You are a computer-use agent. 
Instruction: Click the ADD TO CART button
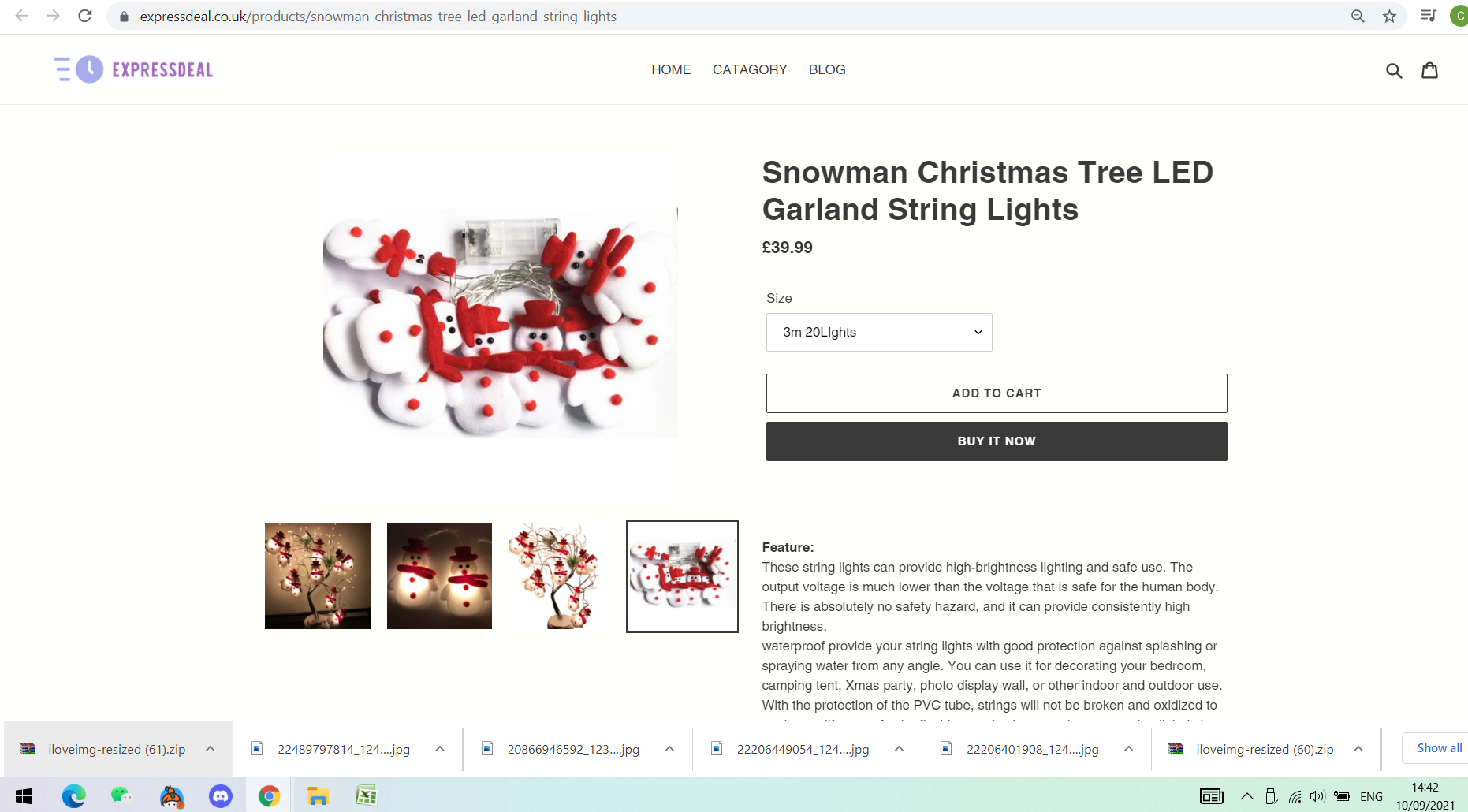click(997, 393)
